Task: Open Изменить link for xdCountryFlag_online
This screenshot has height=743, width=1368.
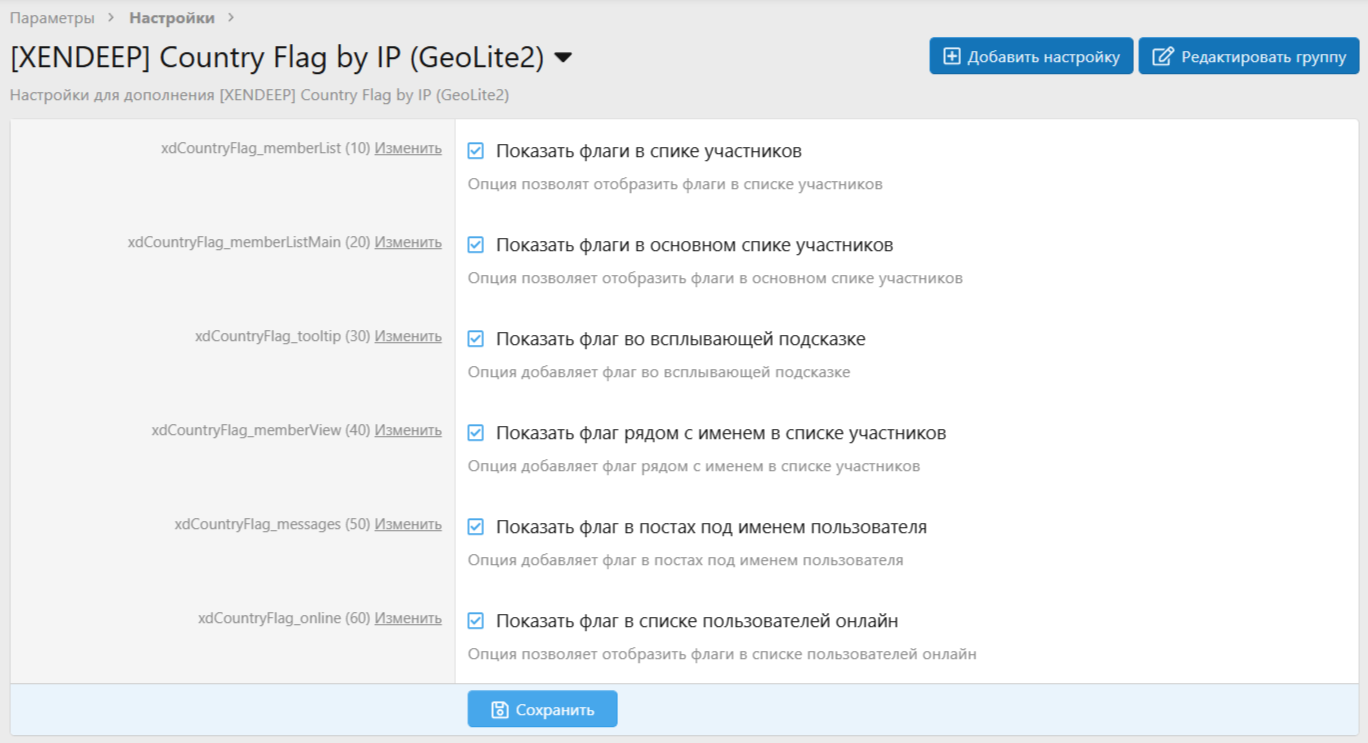Action: 408,618
